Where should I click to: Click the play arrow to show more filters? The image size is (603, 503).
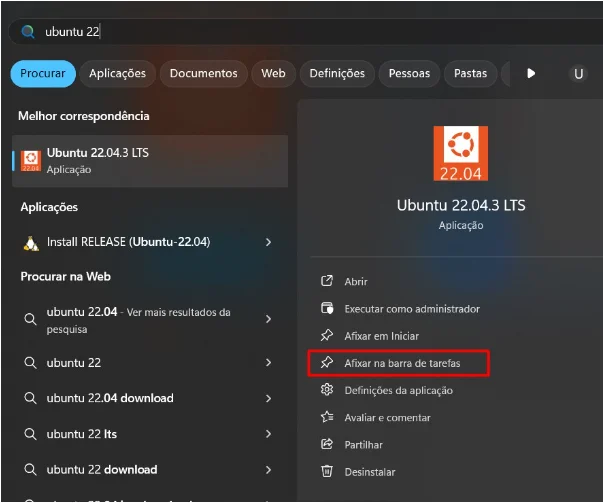coord(531,73)
